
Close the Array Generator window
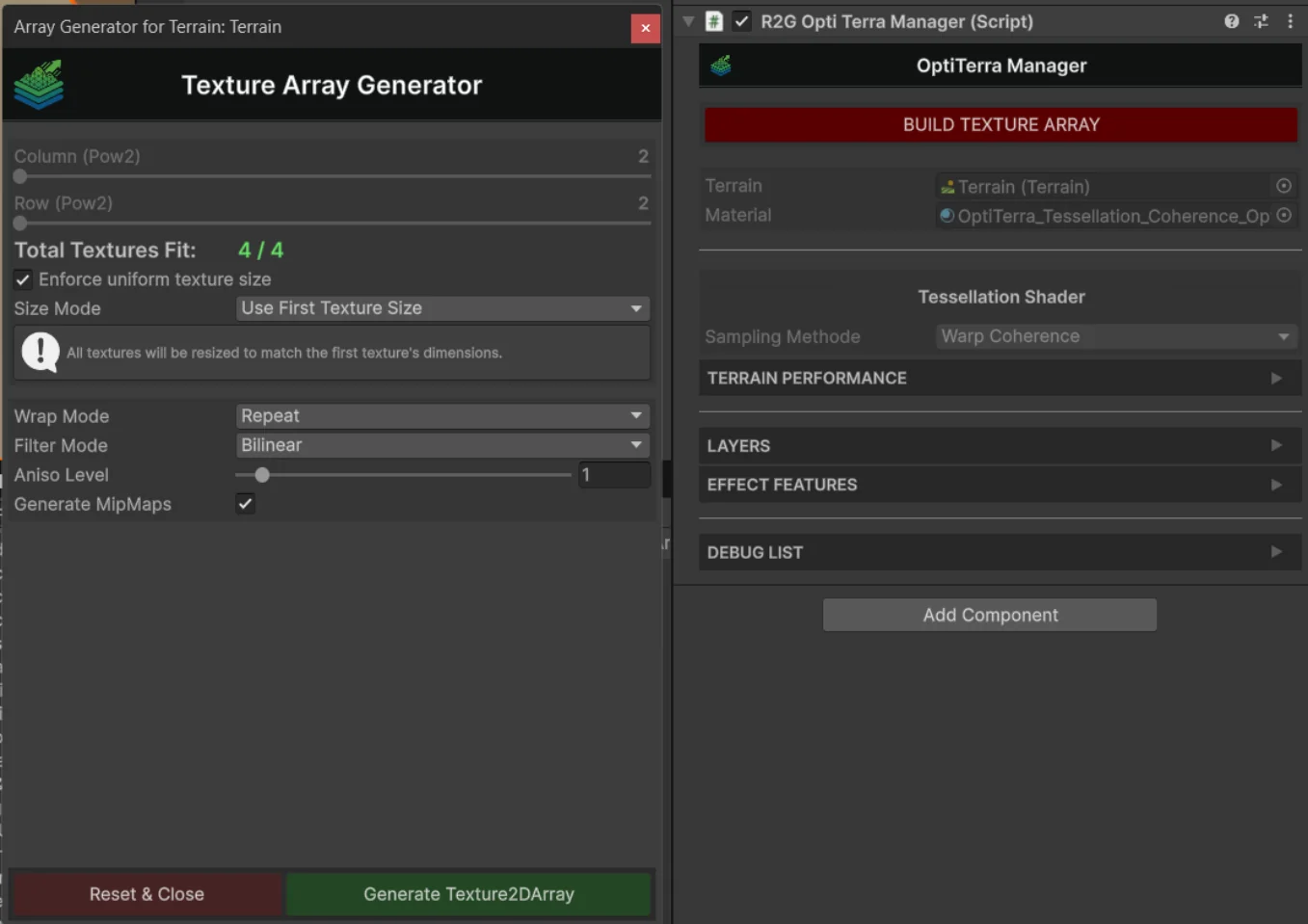(x=646, y=29)
